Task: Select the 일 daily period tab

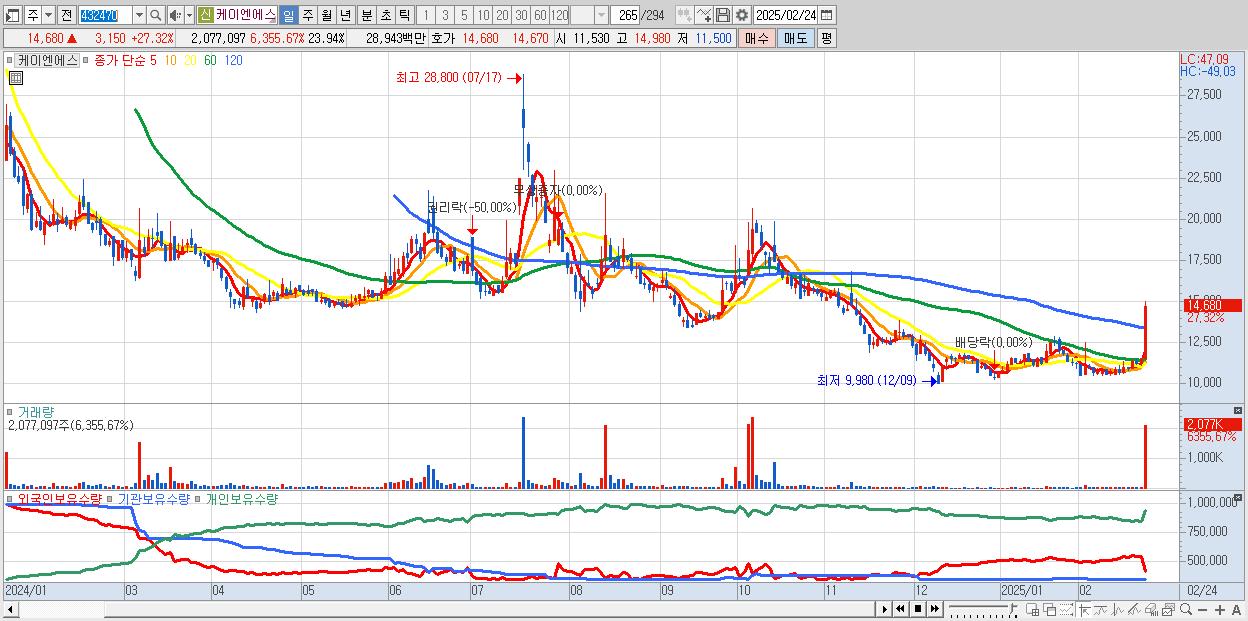Action: [x=288, y=15]
